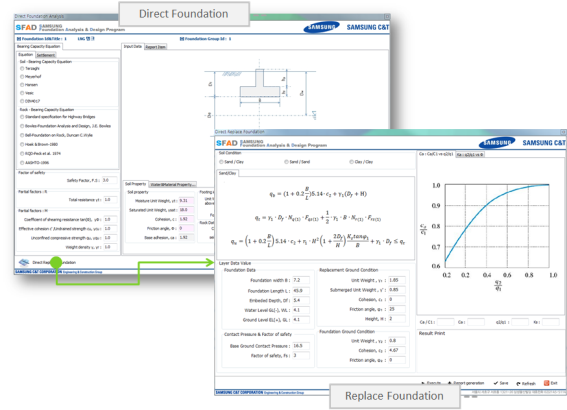Image resolution: width=567 pixels, height=410 pixels.
Task: Switch to the Ks graph tab
Action: click(469, 154)
